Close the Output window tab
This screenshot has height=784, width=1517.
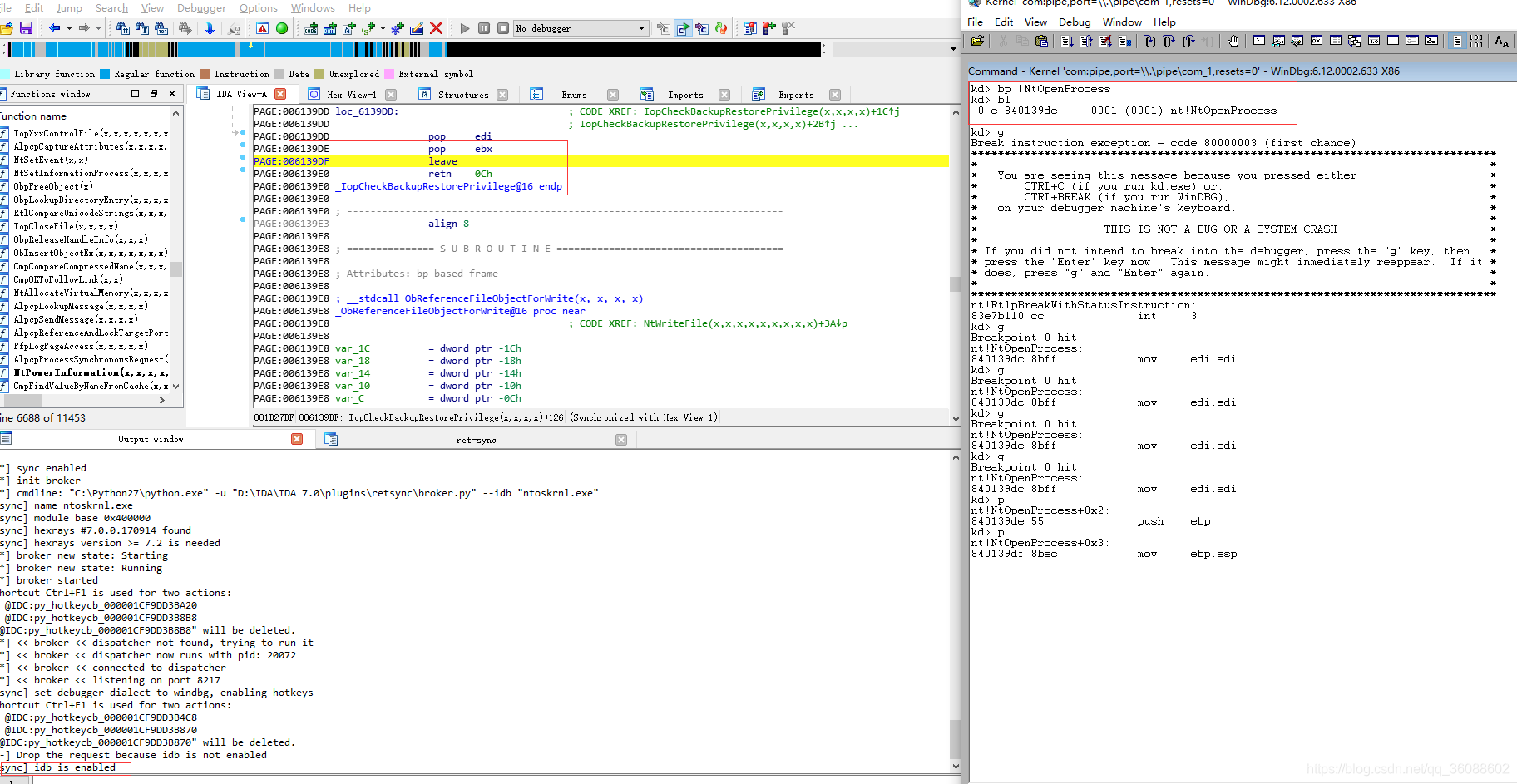tap(297, 439)
